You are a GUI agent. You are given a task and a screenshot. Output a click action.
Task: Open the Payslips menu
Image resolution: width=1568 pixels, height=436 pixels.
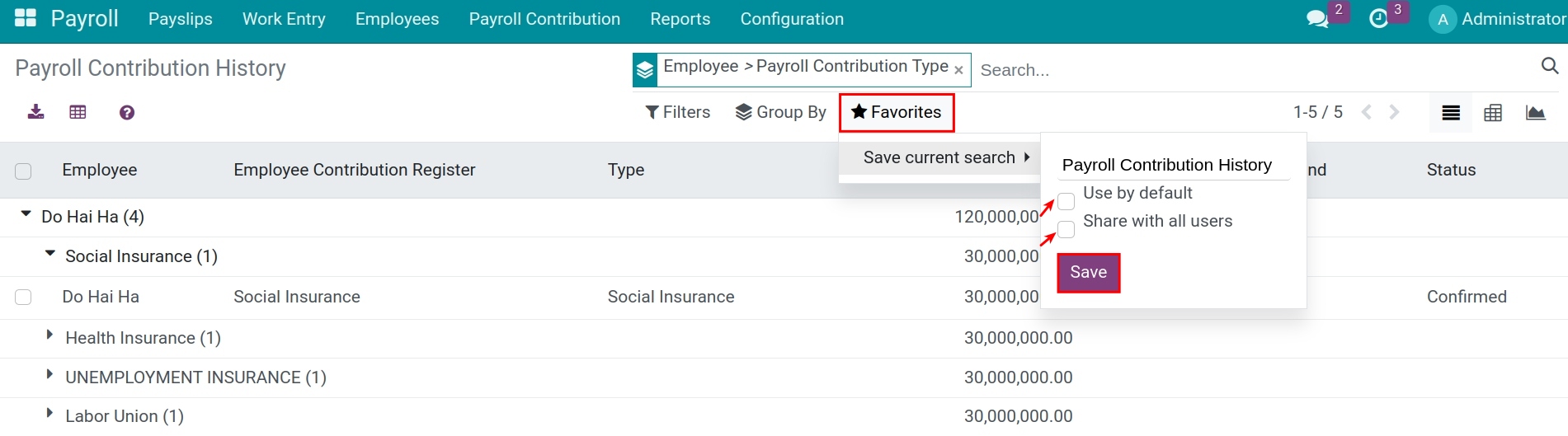[181, 19]
